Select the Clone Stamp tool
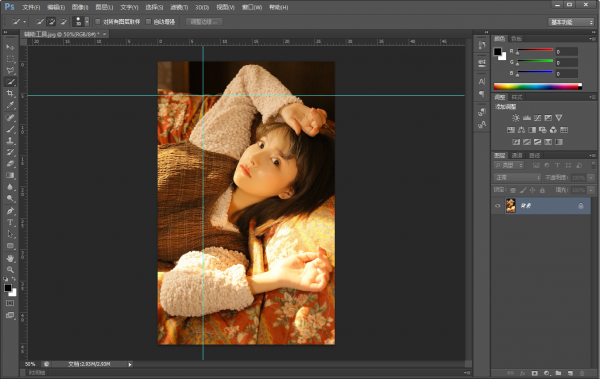Image resolution: width=600 pixels, height=379 pixels. [x=10, y=140]
